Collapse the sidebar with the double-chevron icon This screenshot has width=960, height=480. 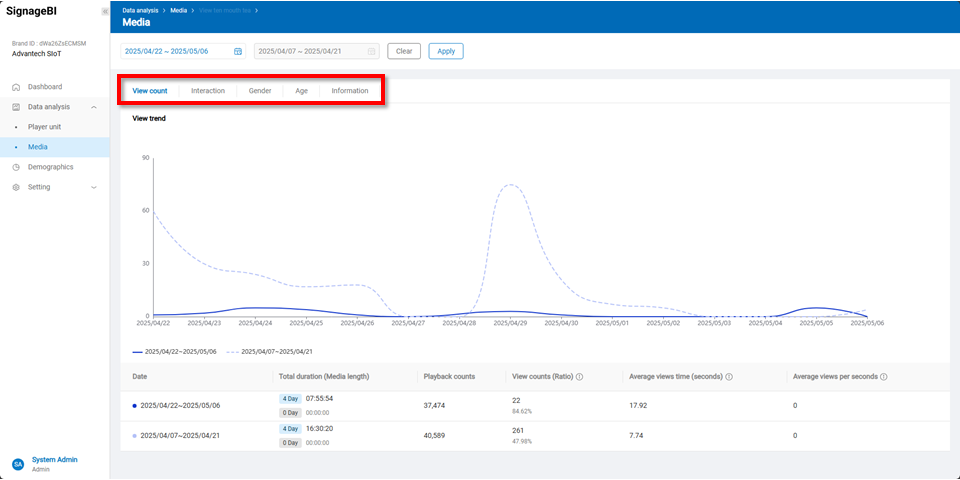pyautogui.click(x=105, y=11)
